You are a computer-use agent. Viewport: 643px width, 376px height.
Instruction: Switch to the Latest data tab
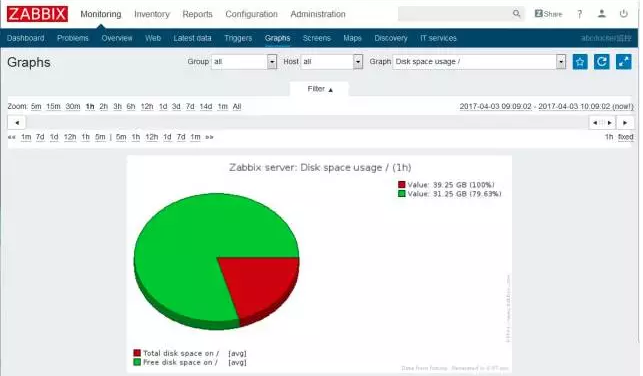pos(192,38)
